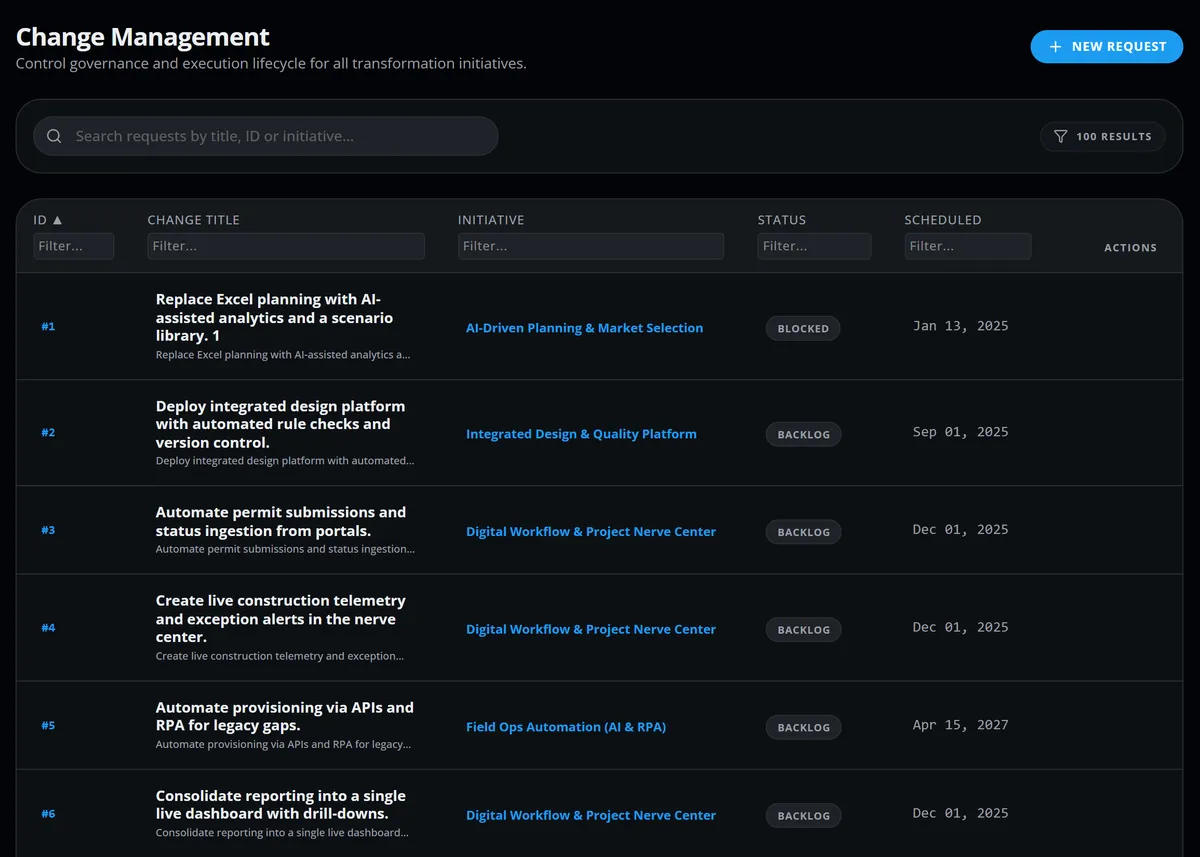The height and width of the screenshot is (857, 1200).
Task: Click the BACKLOG status badge in row #2
Action: pyautogui.click(x=804, y=434)
